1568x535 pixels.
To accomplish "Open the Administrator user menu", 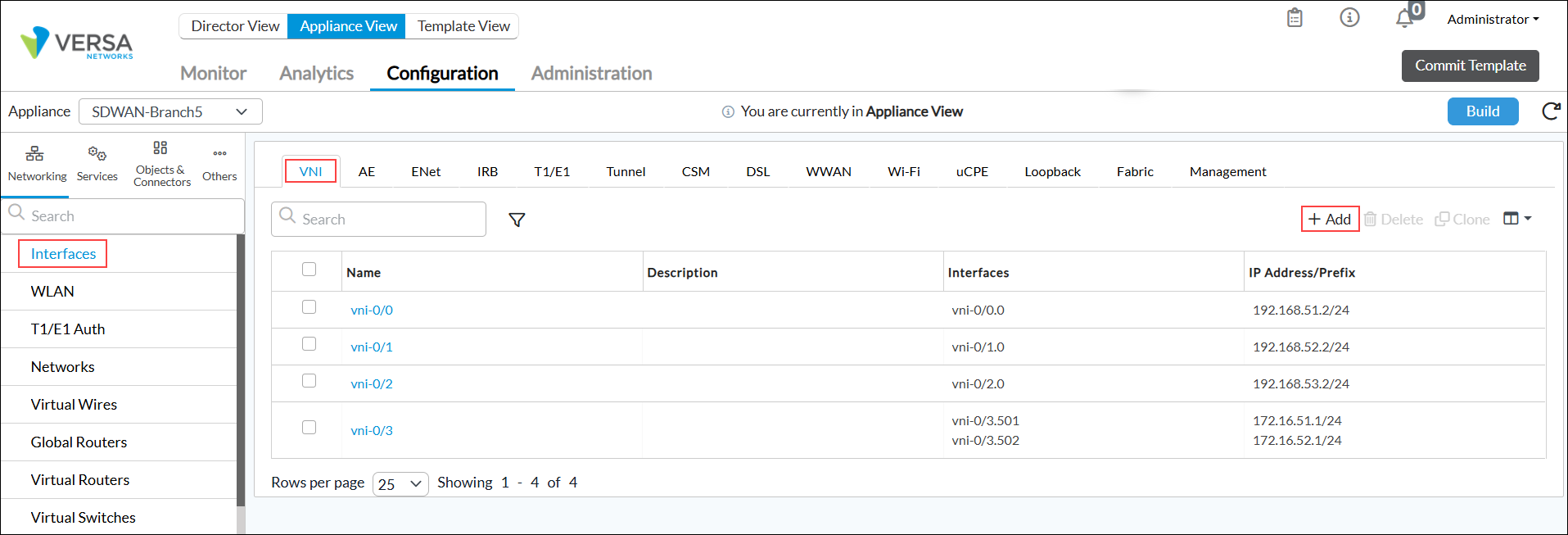I will pos(1493,19).
